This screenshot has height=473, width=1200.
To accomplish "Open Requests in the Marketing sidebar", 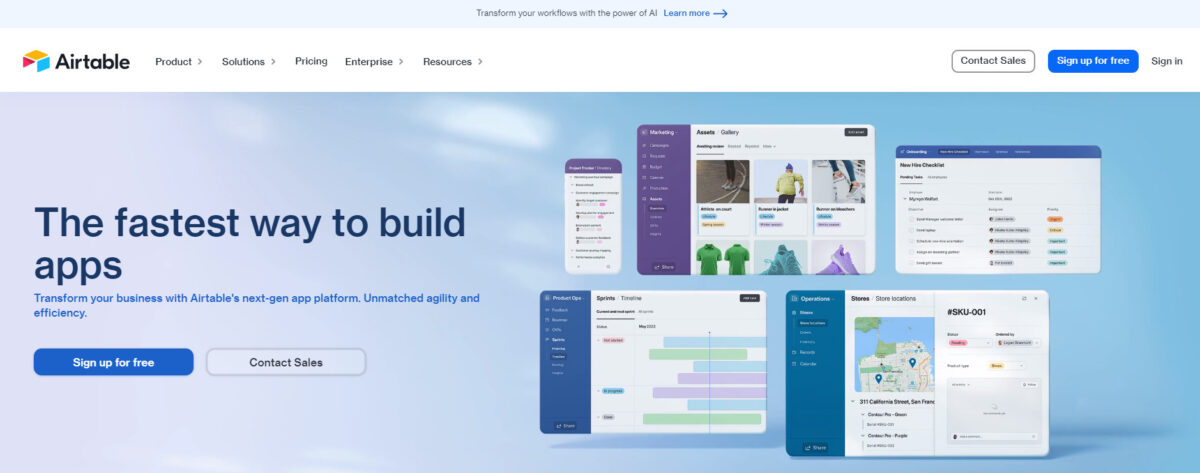I will coord(658,156).
